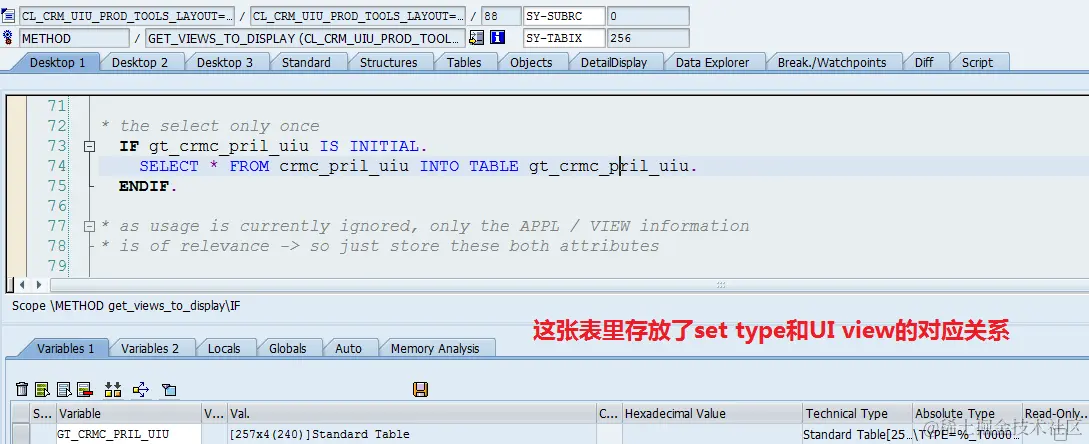
Task: Click the GT_CRMC_PRIL_UIU variable cell
Action: 128,434
